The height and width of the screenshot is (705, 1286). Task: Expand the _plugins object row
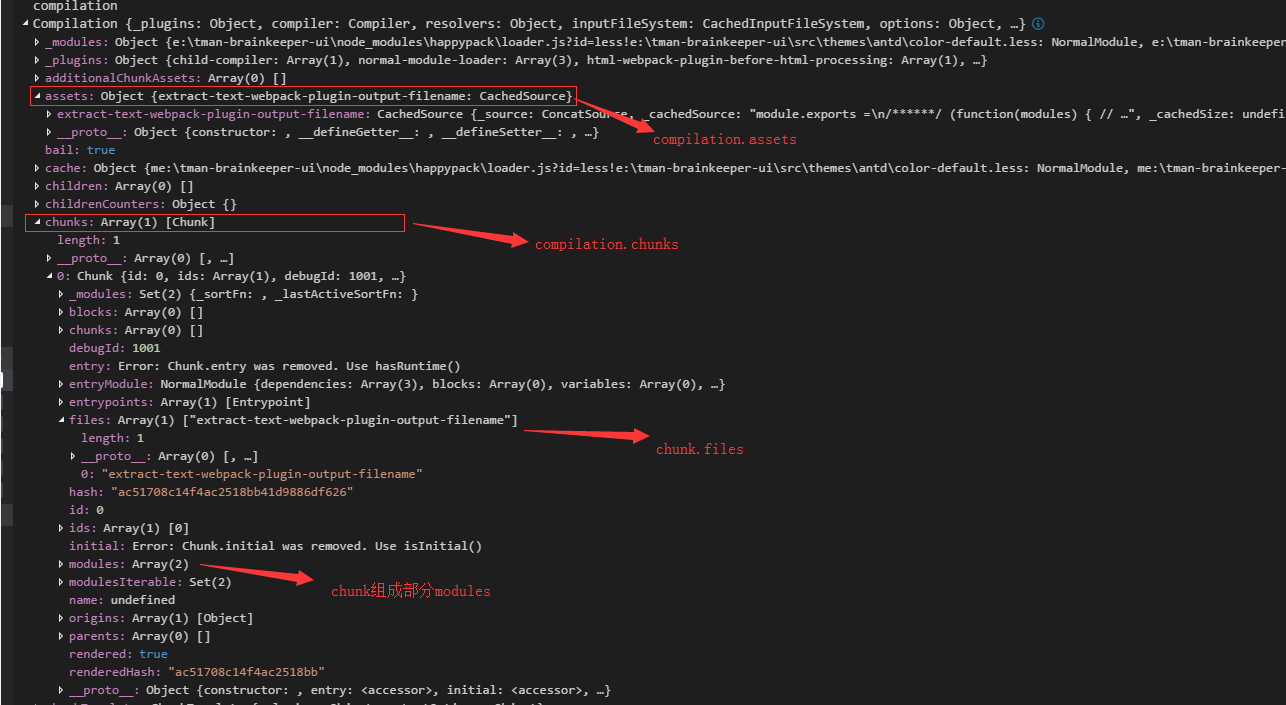pos(37,60)
